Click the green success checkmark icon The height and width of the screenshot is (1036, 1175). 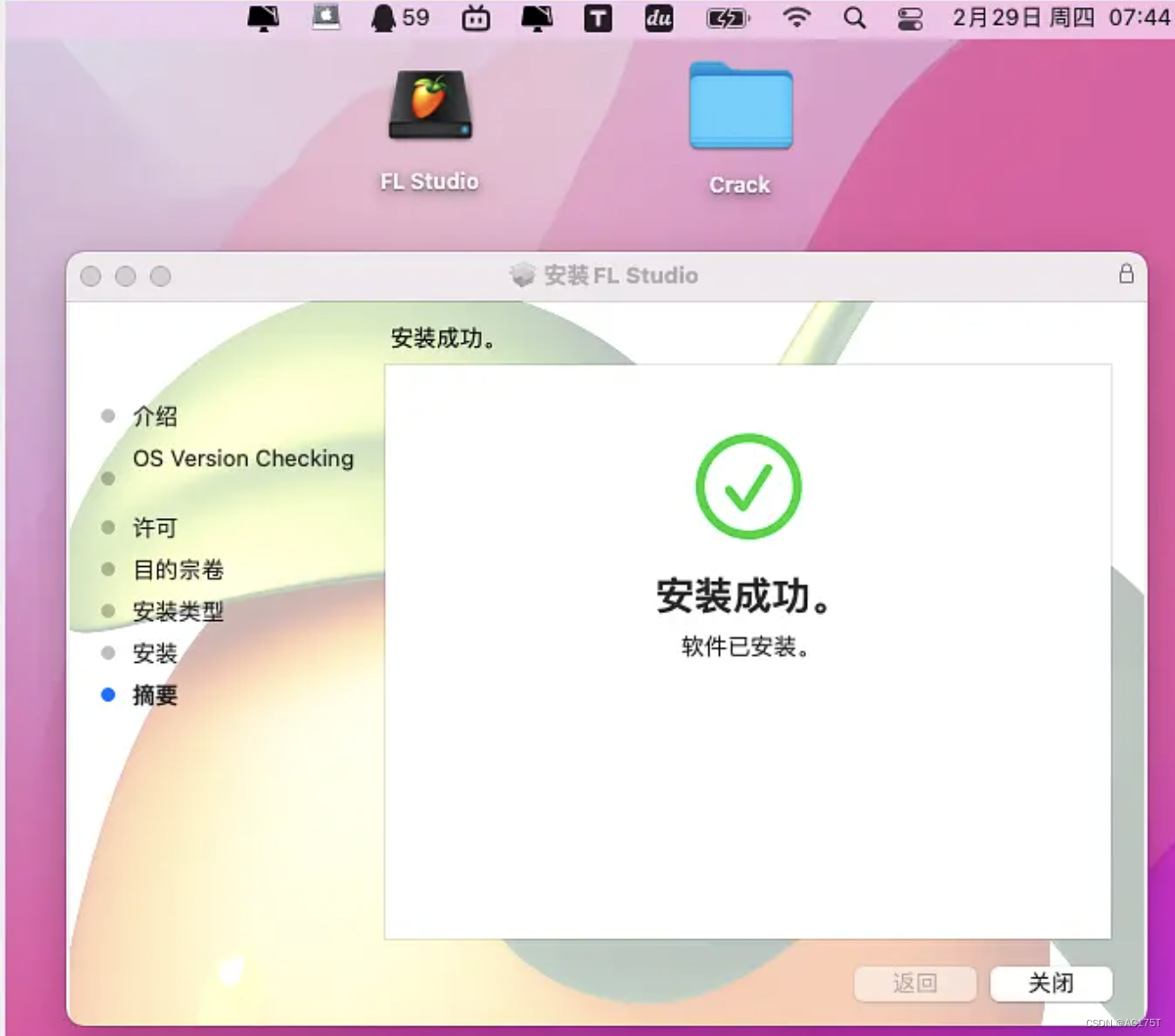coord(748,486)
